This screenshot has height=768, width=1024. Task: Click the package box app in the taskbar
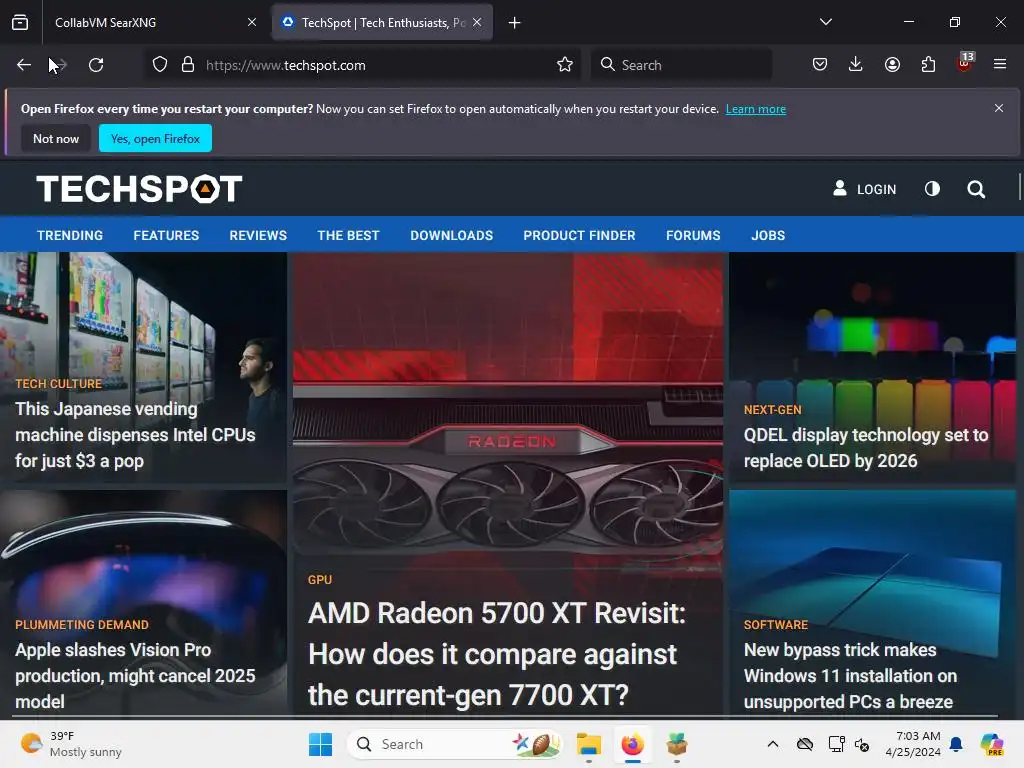tap(677, 744)
